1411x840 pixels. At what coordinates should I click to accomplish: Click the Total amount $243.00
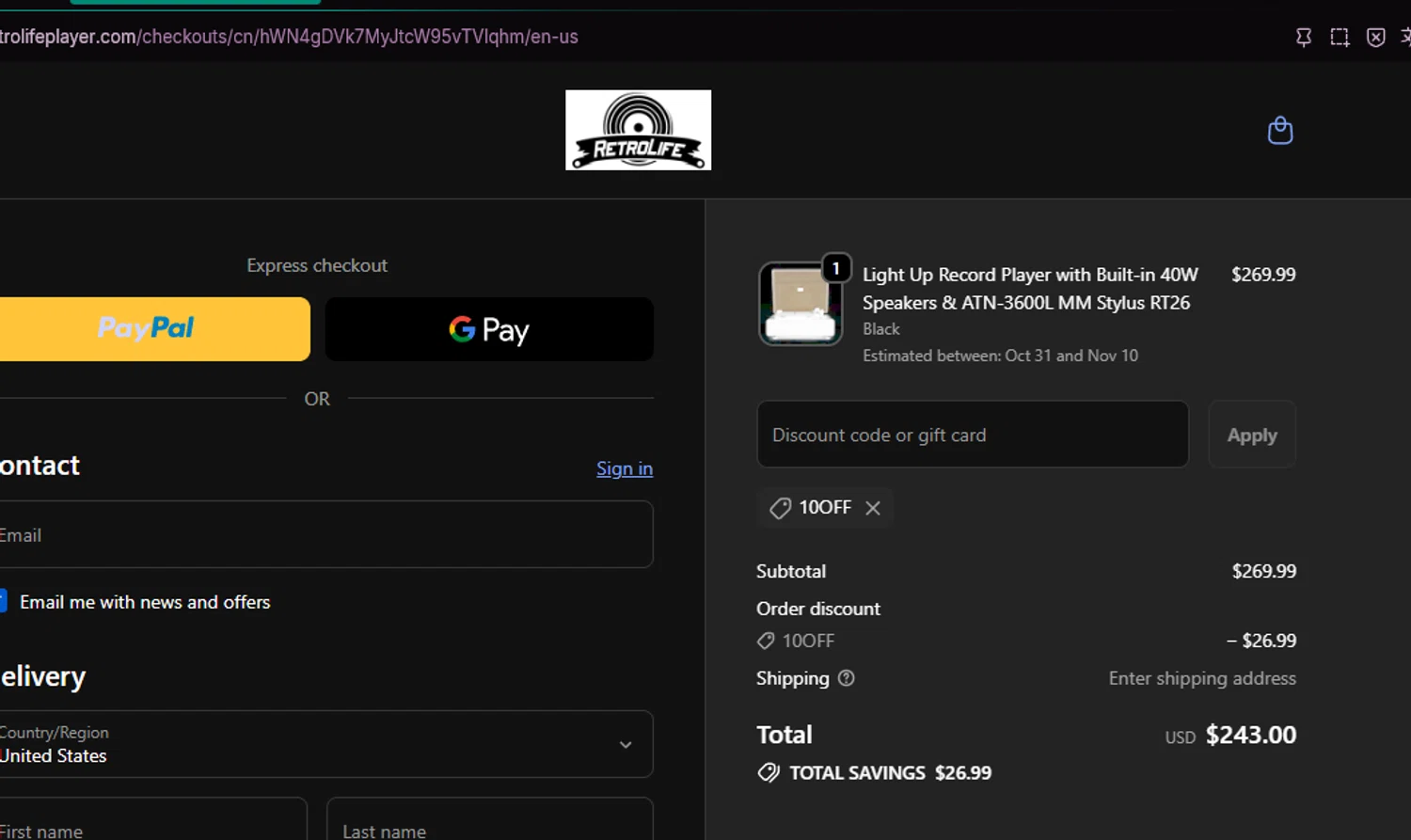[1251, 735]
